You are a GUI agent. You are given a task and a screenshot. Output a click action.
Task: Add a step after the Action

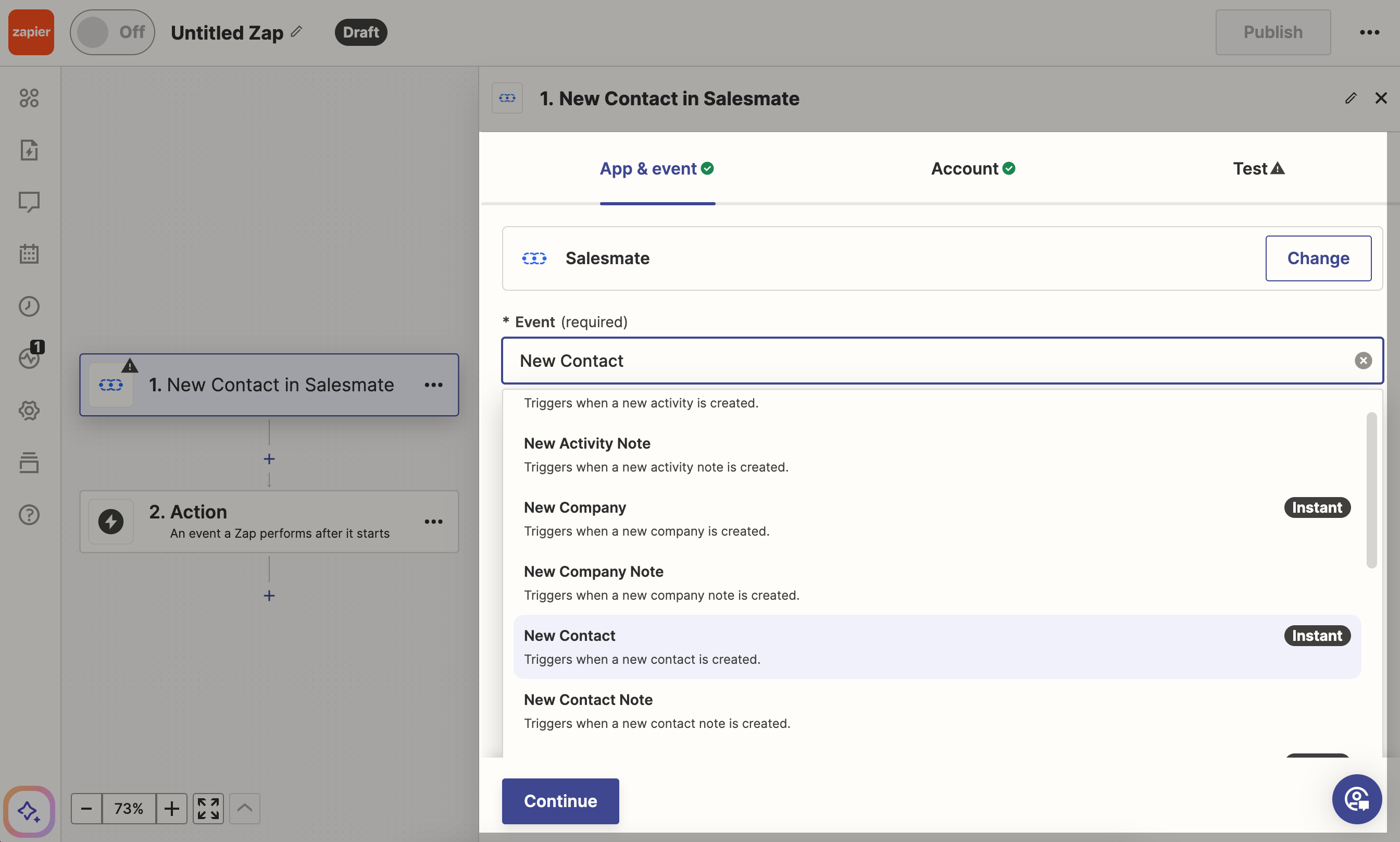pyautogui.click(x=269, y=595)
